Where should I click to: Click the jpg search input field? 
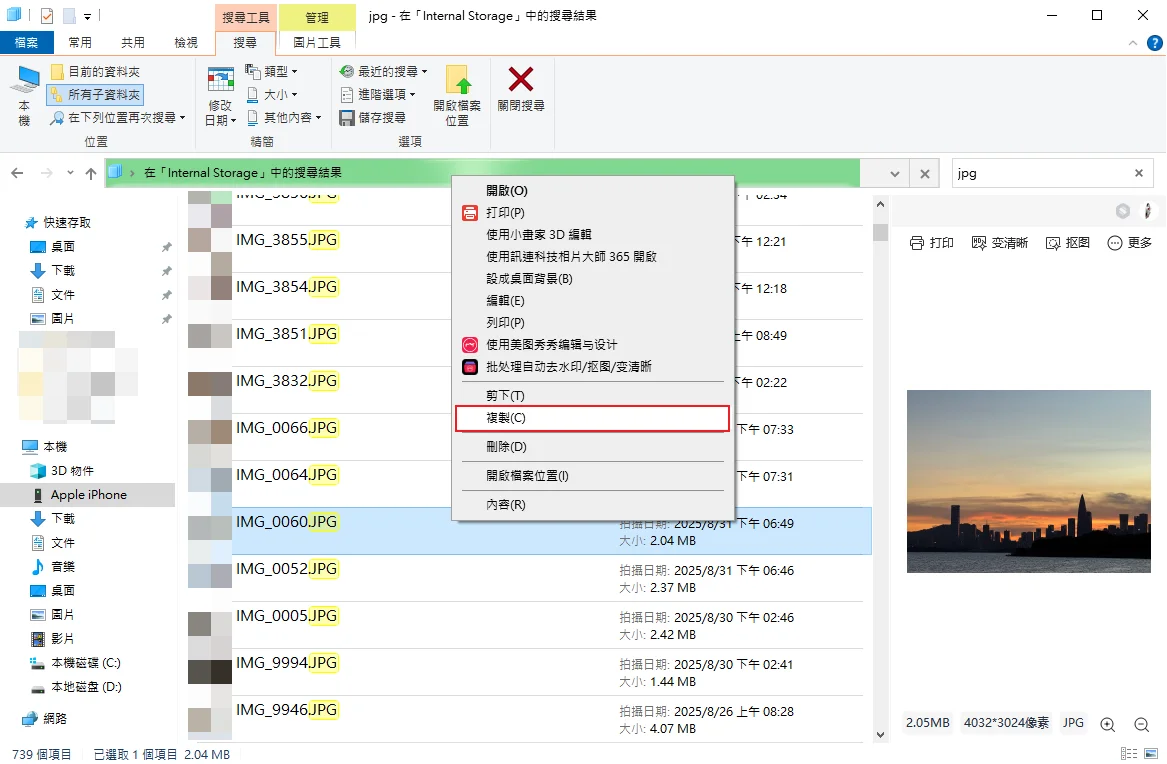click(x=1040, y=172)
